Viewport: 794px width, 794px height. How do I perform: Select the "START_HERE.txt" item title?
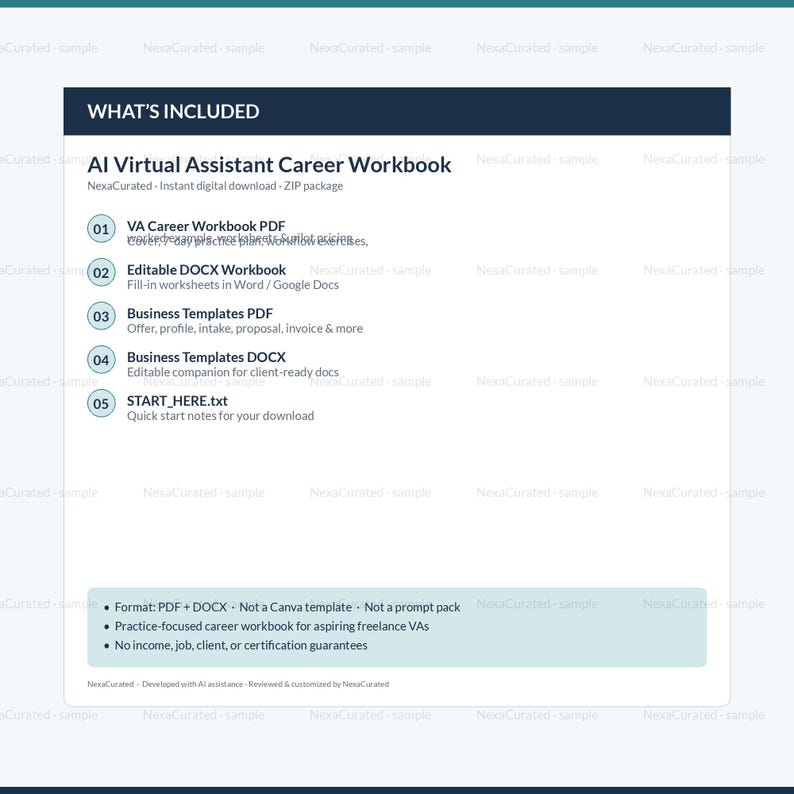(177, 401)
